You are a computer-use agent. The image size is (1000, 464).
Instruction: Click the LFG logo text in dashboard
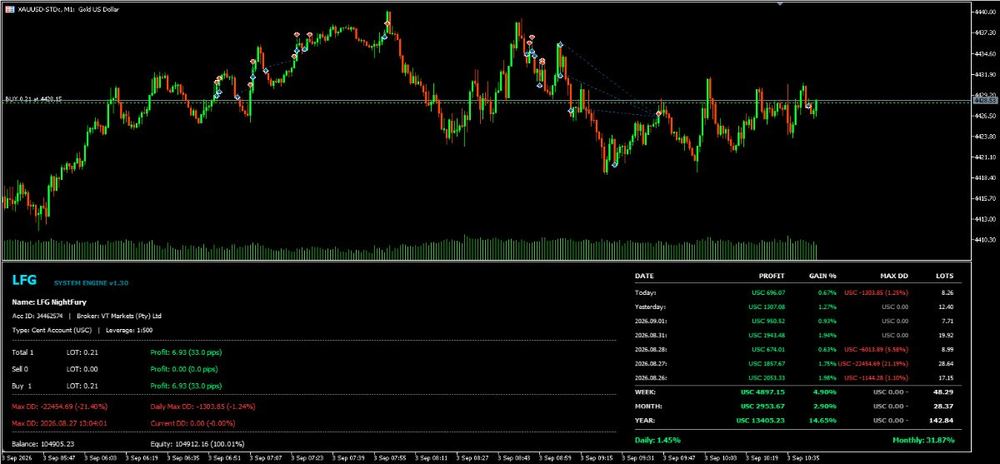[24, 280]
